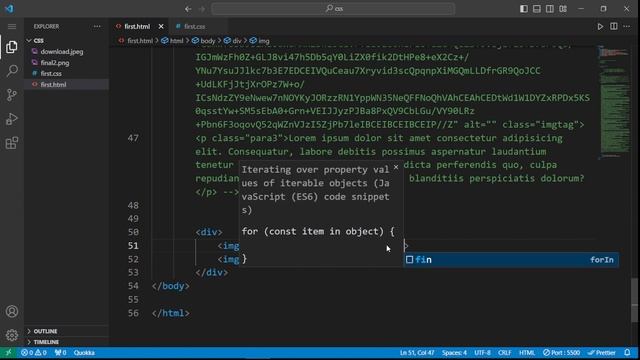Image resolution: width=640 pixels, height=360 pixels.
Task: Click ports forwarded status item
Action: (60, 353)
